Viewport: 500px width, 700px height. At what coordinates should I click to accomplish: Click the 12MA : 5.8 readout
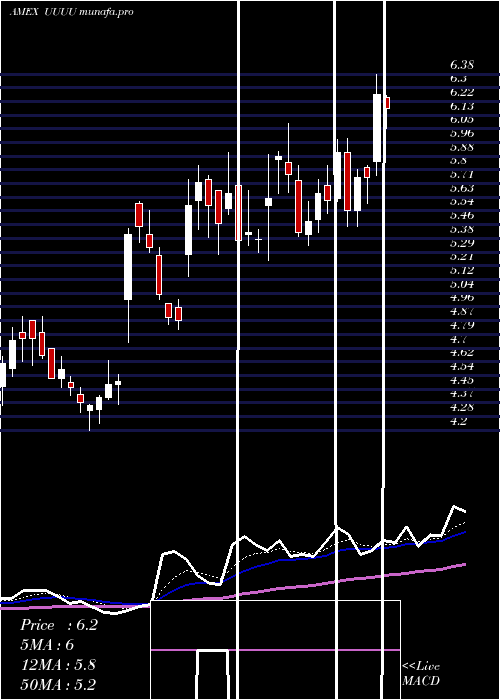coord(58,665)
